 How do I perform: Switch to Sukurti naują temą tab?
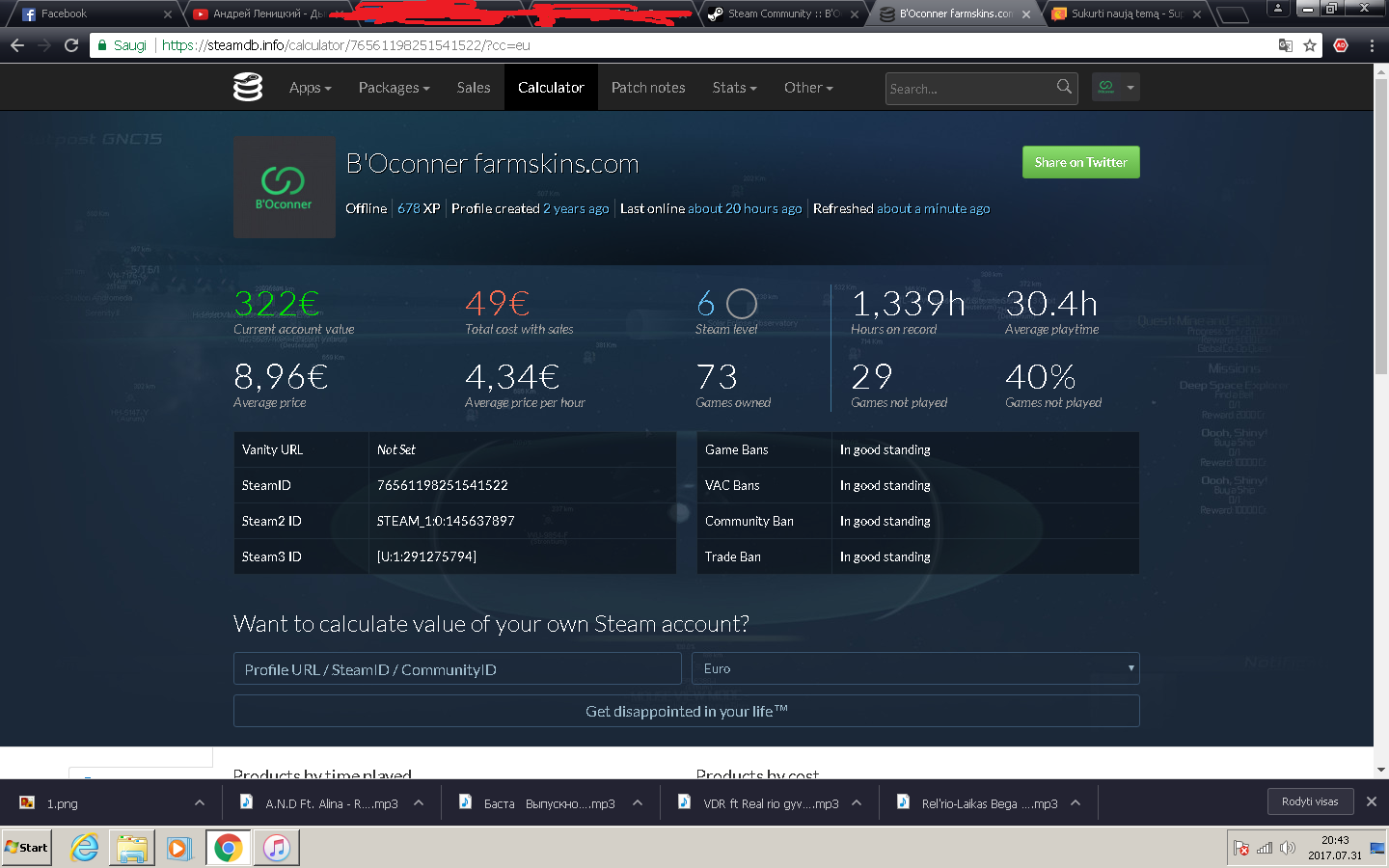click(x=1127, y=14)
